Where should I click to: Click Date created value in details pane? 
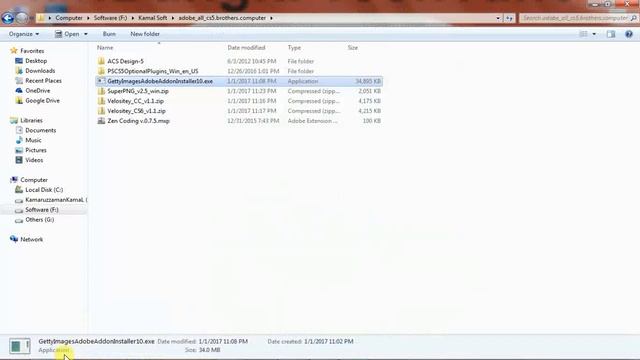pyautogui.click(x=329, y=341)
